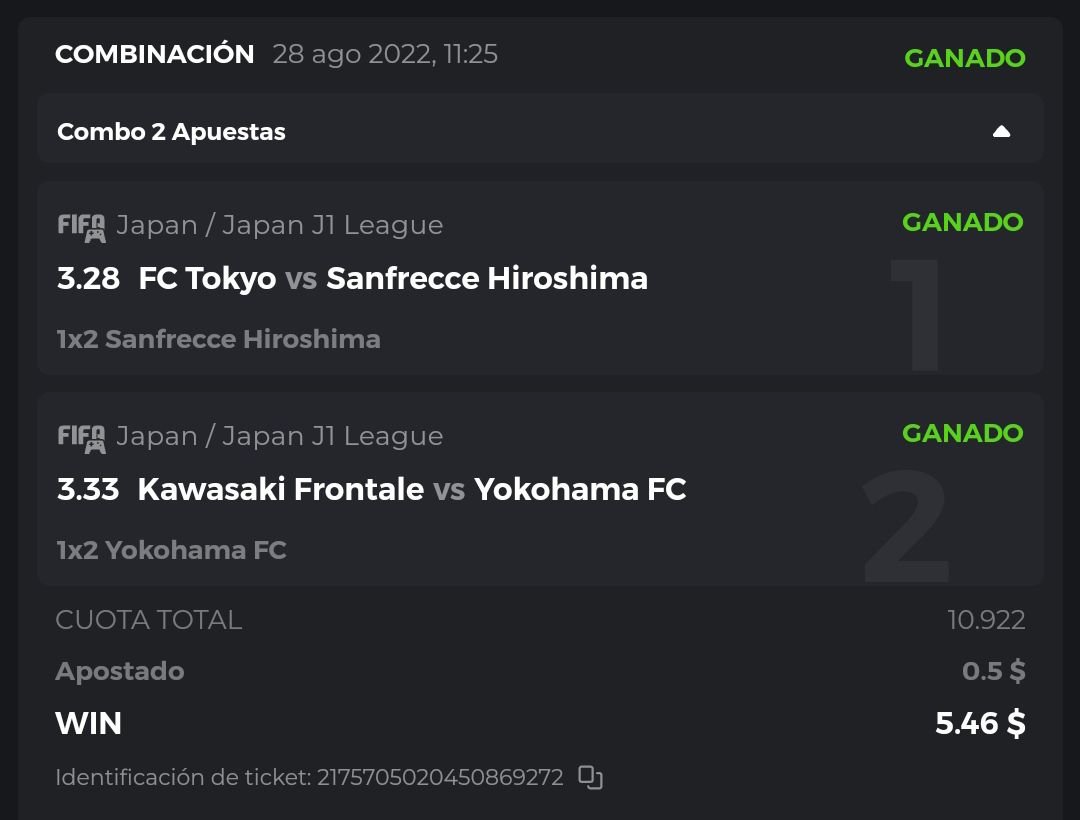Click the second bet's Japan J1 League label
The height and width of the screenshot is (820, 1080).
coord(279,437)
